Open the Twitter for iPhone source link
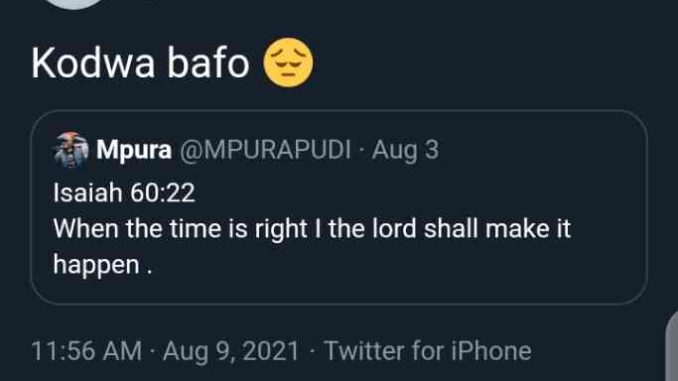The height and width of the screenshot is (381, 678). tap(428, 350)
